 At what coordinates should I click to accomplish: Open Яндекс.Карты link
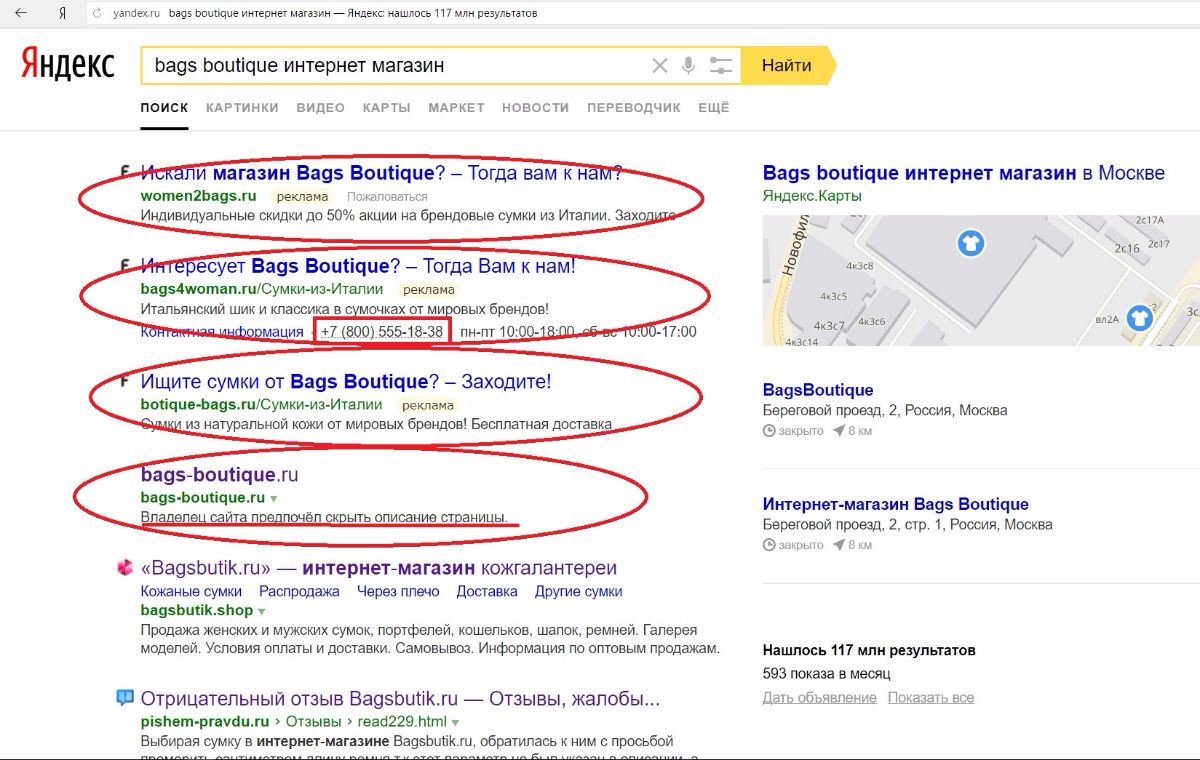[x=812, y=196]
